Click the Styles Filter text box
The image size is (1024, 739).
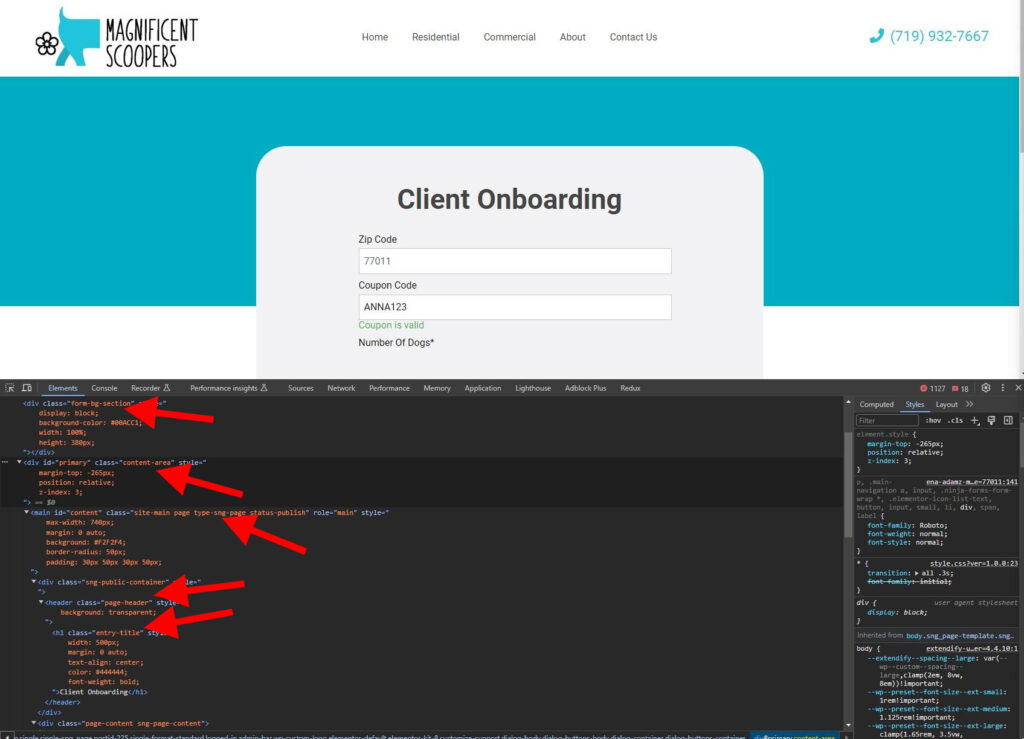[886, 421]
